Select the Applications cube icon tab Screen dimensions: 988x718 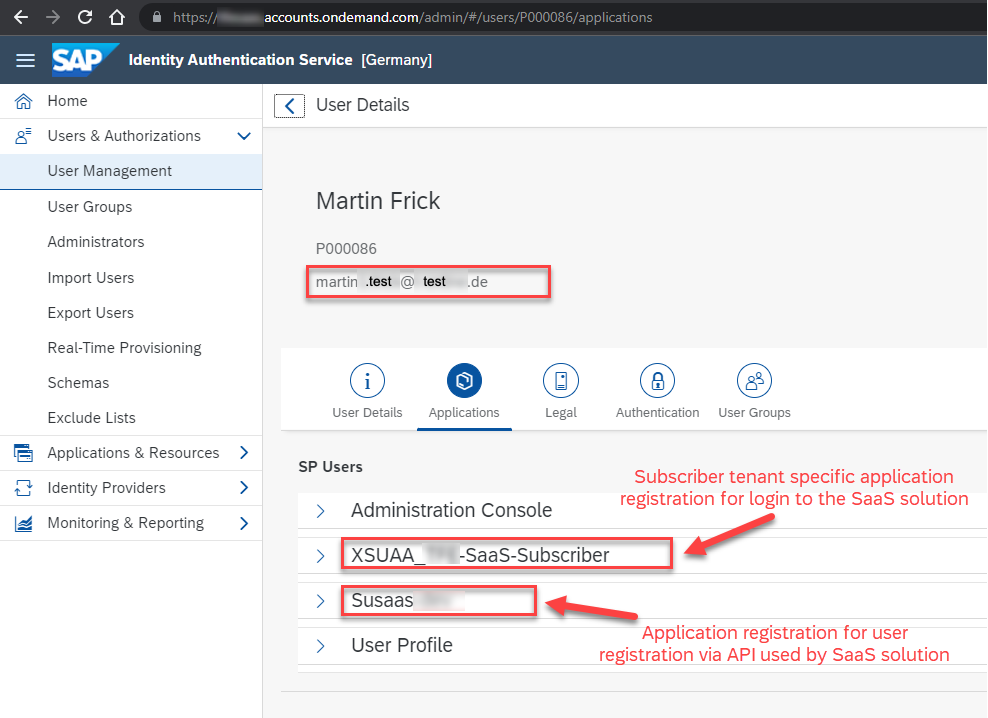pyautogui.click(x=464, y=381)
